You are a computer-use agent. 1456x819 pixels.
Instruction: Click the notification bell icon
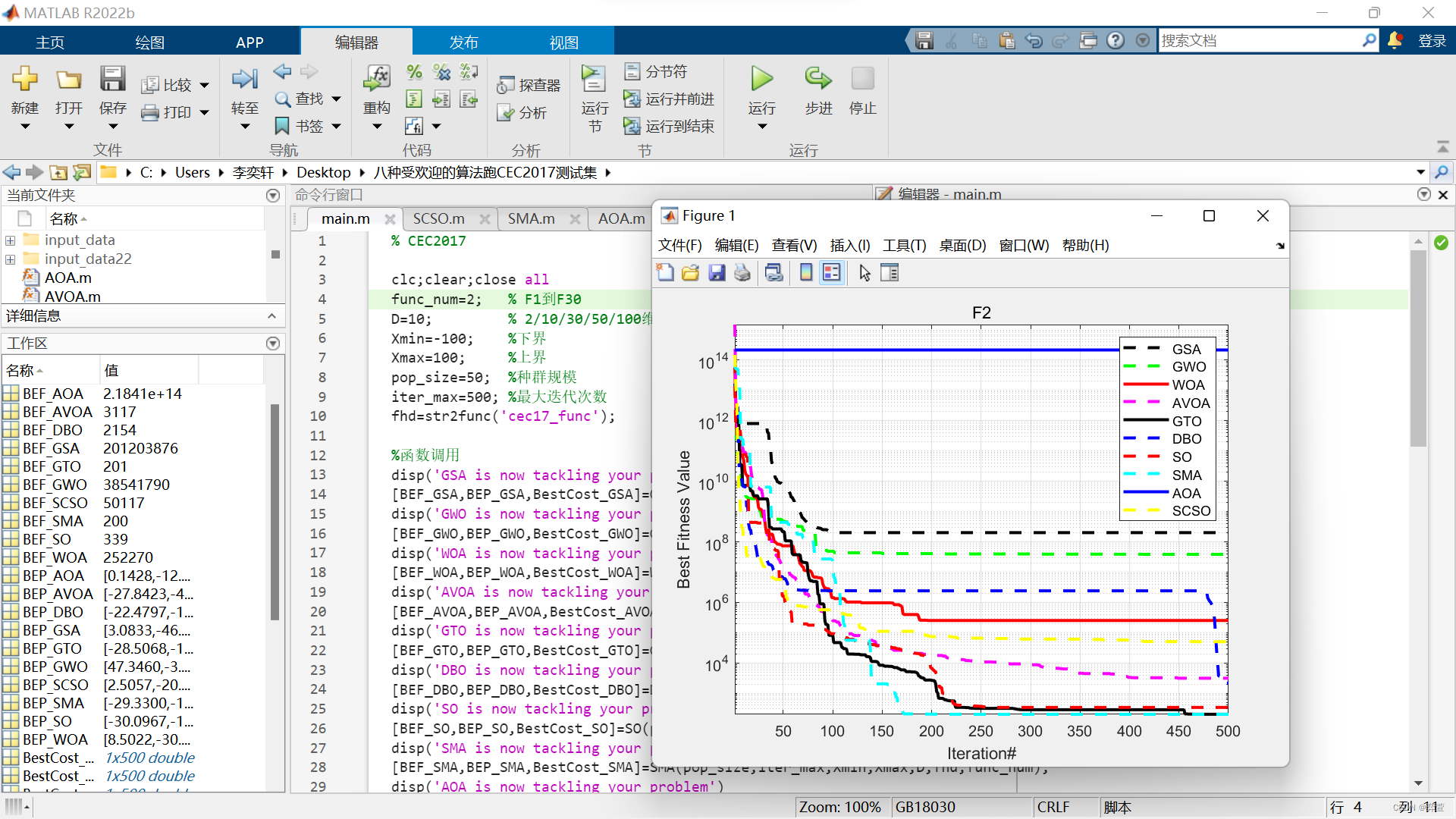coord(1394,40)
